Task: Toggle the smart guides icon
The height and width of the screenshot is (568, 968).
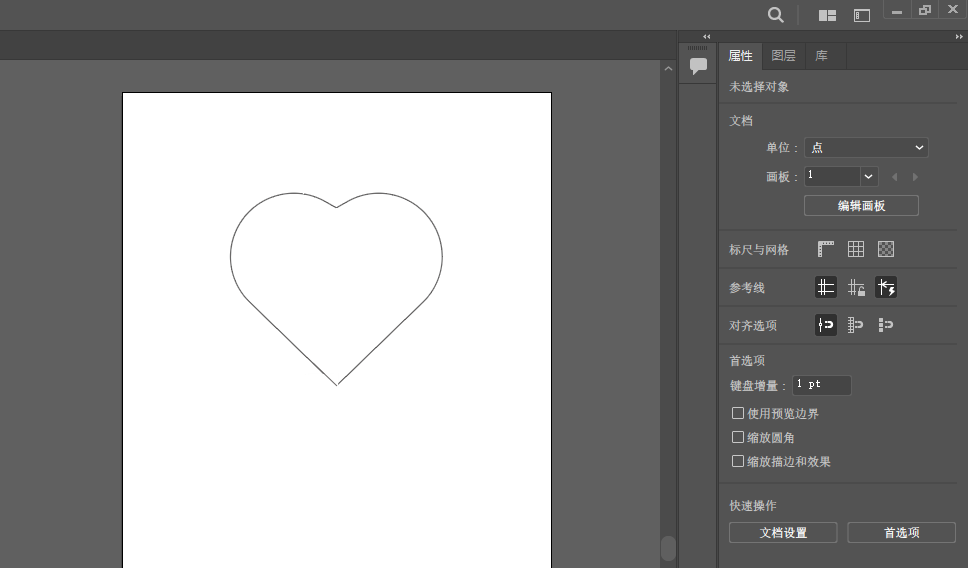Action: [x=886, y=288]
